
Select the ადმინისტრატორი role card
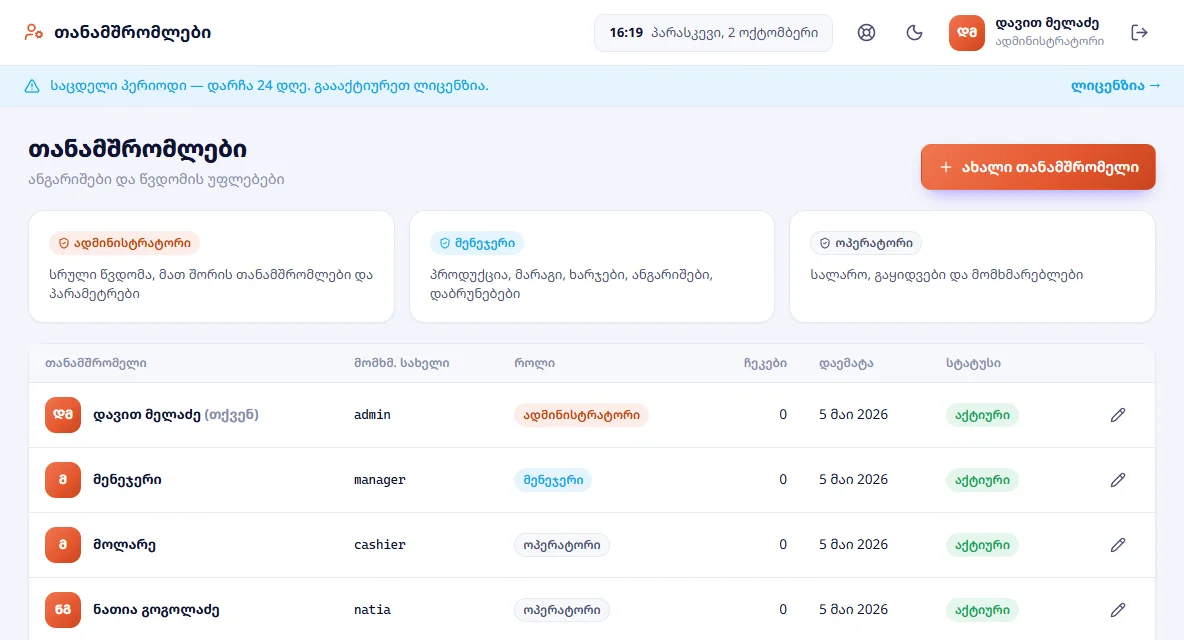[211, 266]
